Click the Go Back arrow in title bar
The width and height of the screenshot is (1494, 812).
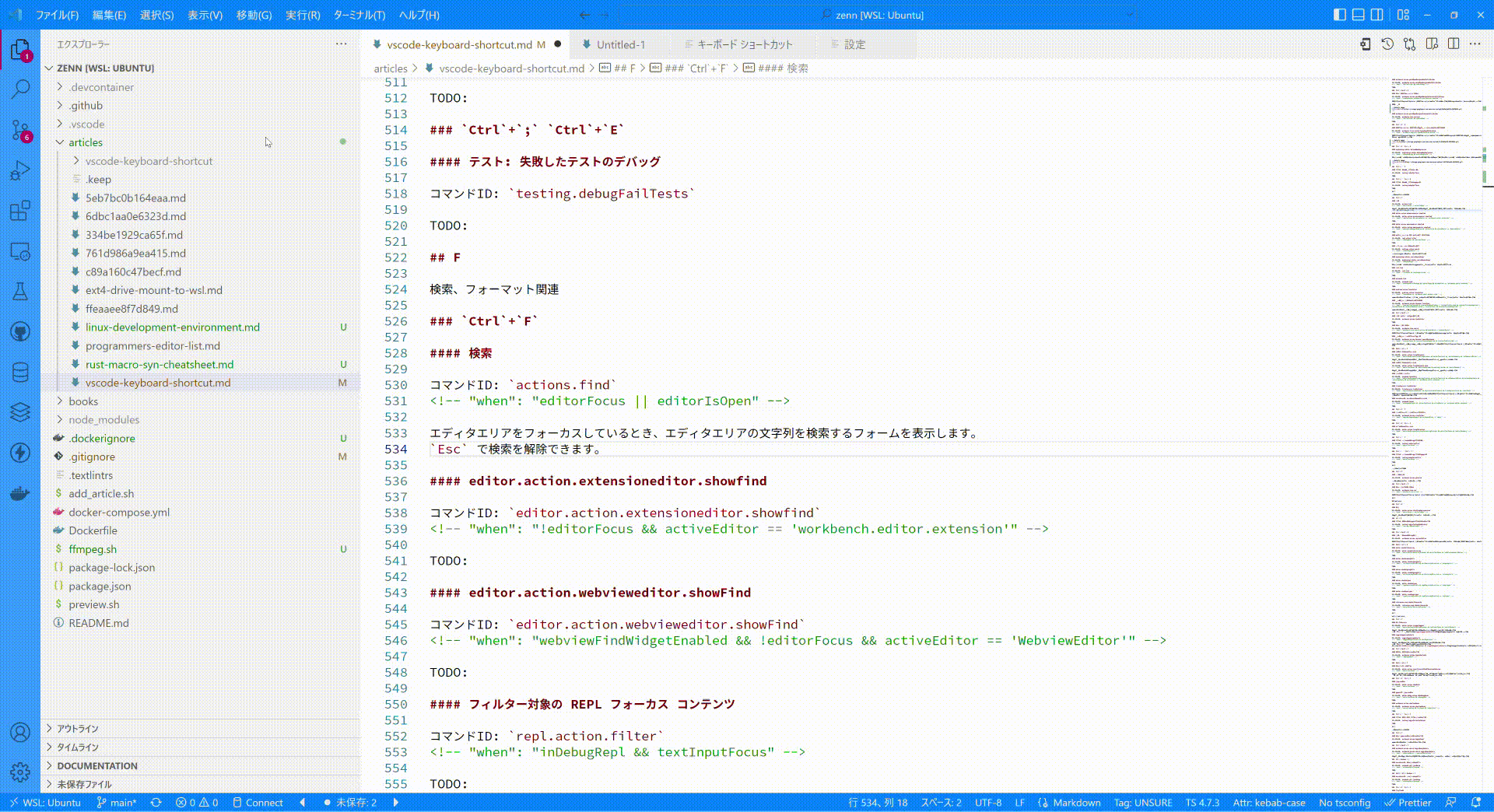[584, 15]
